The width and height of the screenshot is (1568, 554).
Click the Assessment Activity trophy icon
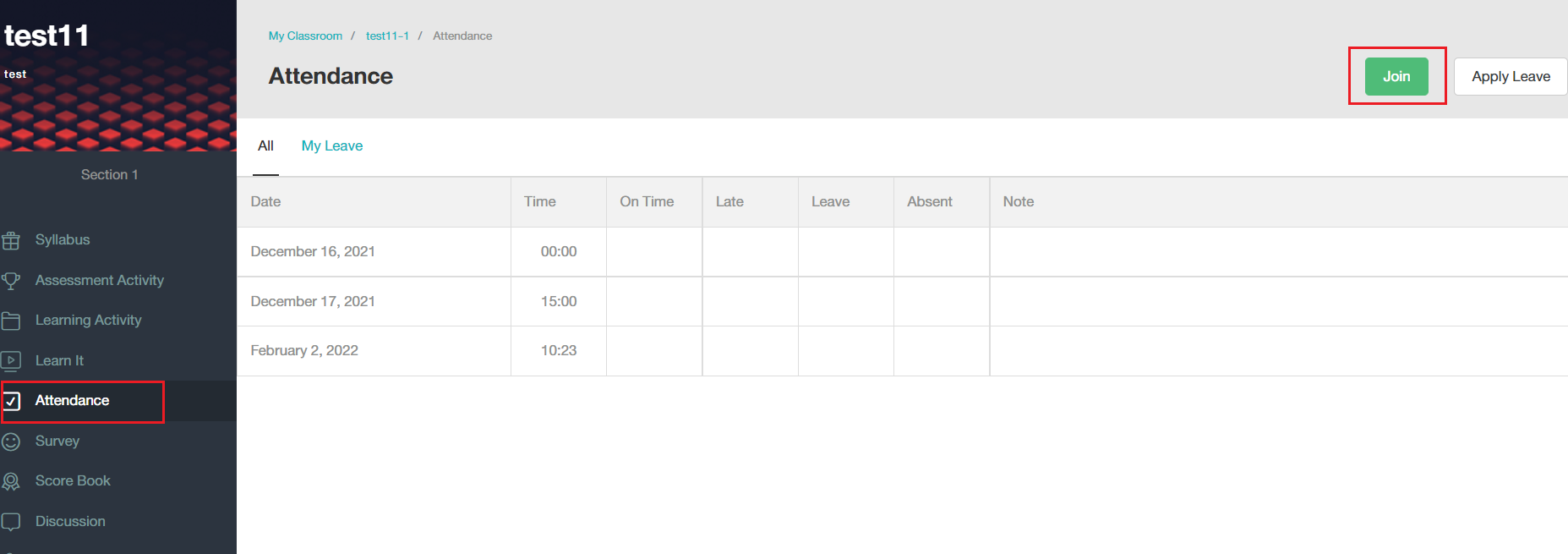click(x=11, y=281)
